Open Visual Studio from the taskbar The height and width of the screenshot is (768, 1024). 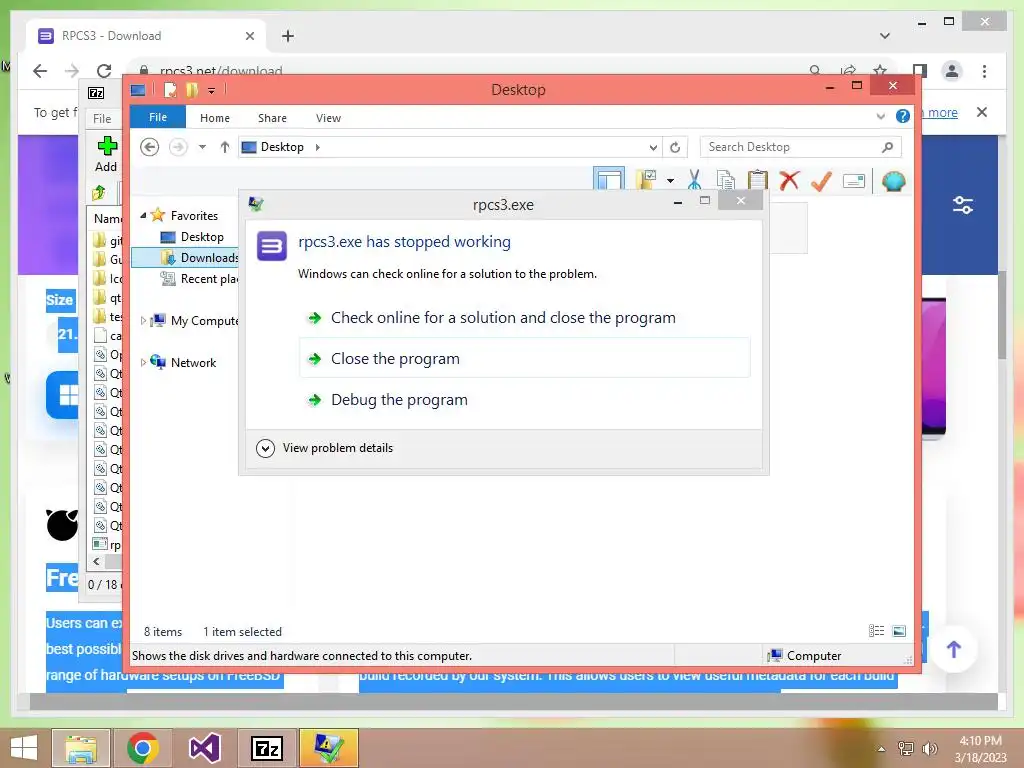click(x=204, y=748)
